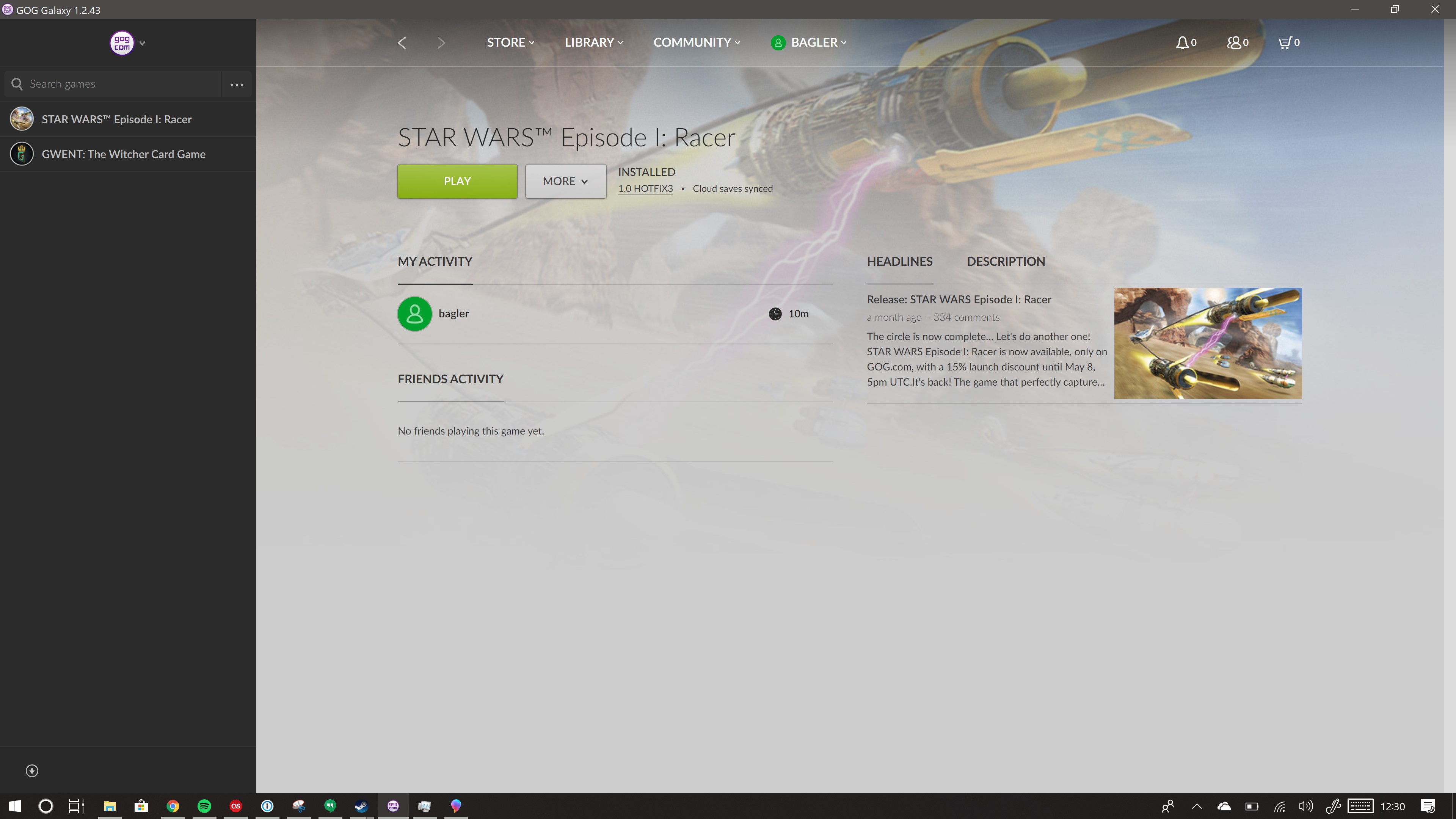This screenshot has width=1456, height=819.
Task: Open the COMMUNITY menu
Action: (696, 42)
